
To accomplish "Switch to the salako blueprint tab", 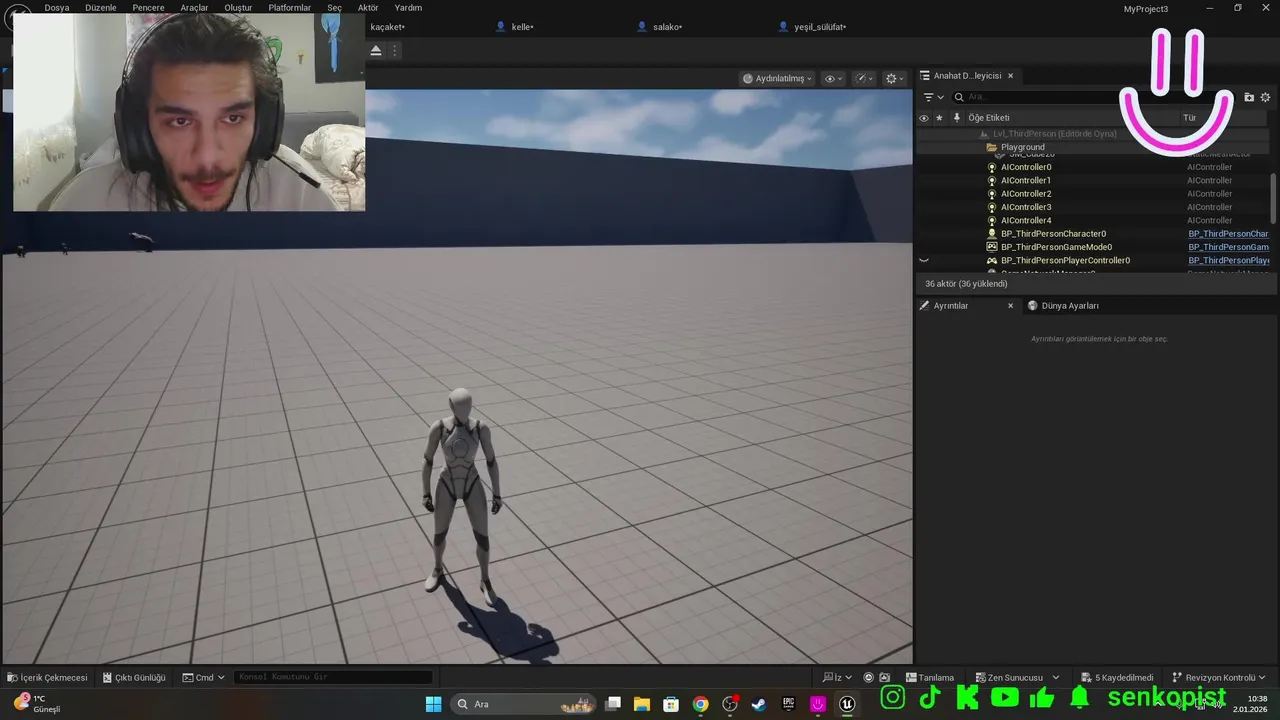I will pos(666,27).
